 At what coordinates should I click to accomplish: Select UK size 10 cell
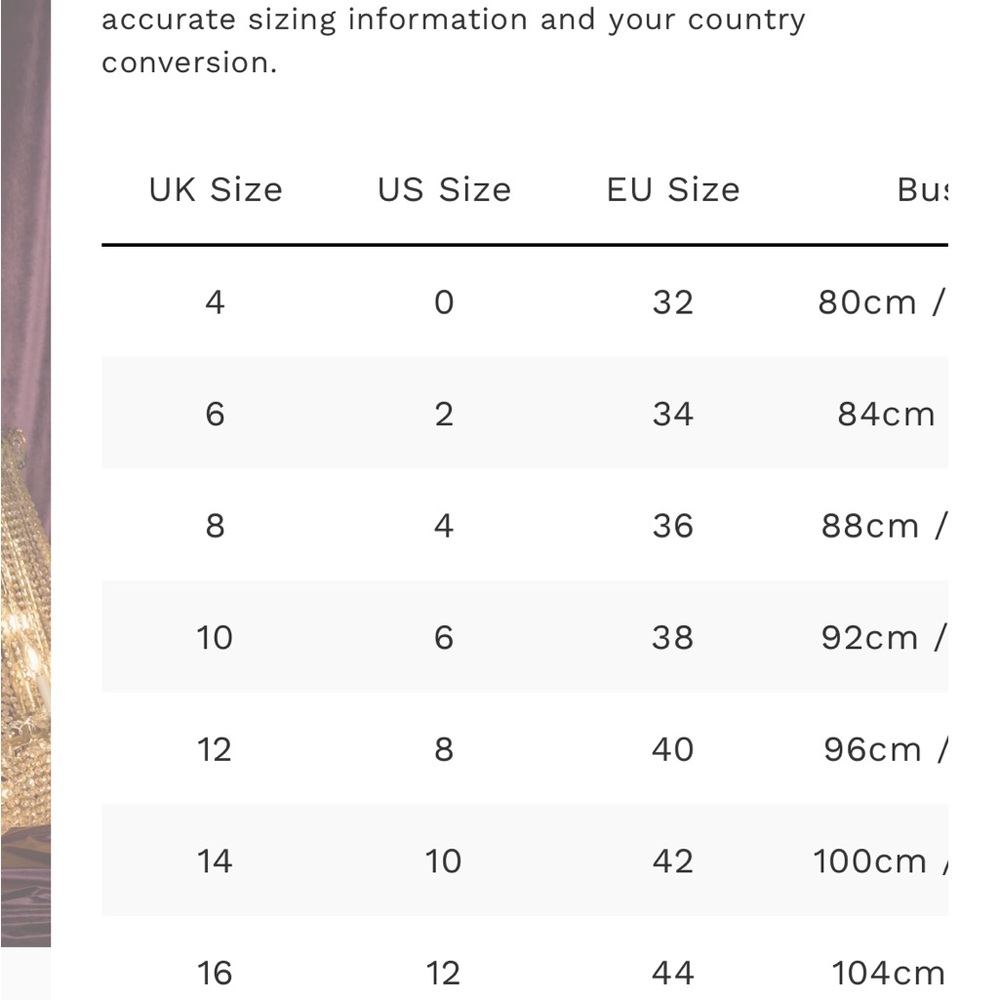215,638
